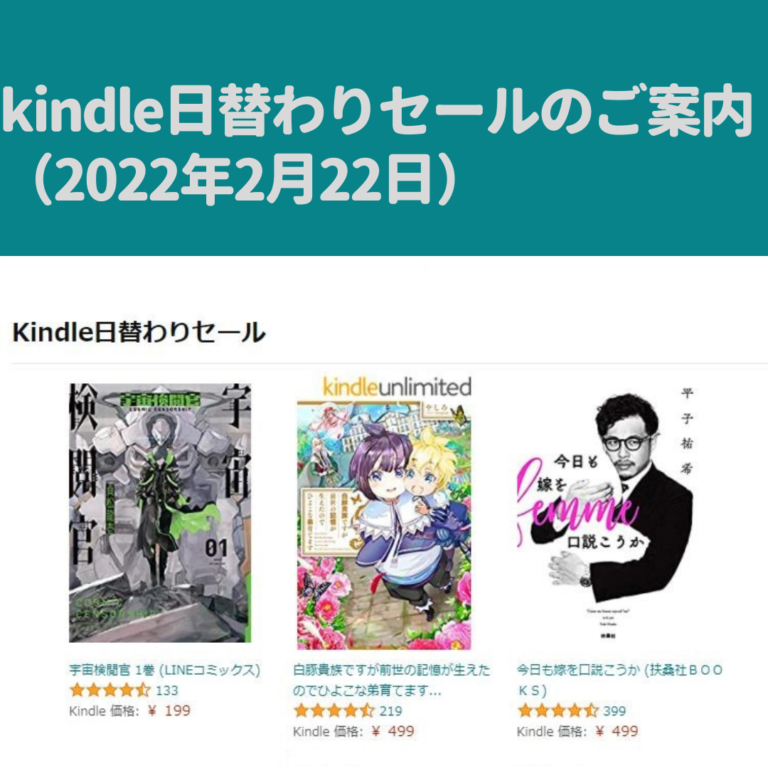768x768 pixels.
Task: Click the ¥499 price under 今日も嫁を口説こうか
Action: pos(617,731)
